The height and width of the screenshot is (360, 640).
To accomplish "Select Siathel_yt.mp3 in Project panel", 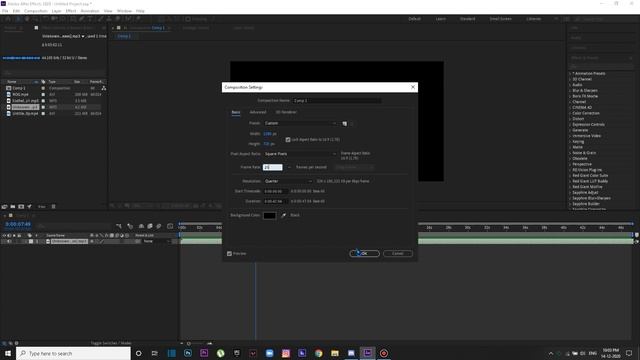I will click(x=25, y=101).
